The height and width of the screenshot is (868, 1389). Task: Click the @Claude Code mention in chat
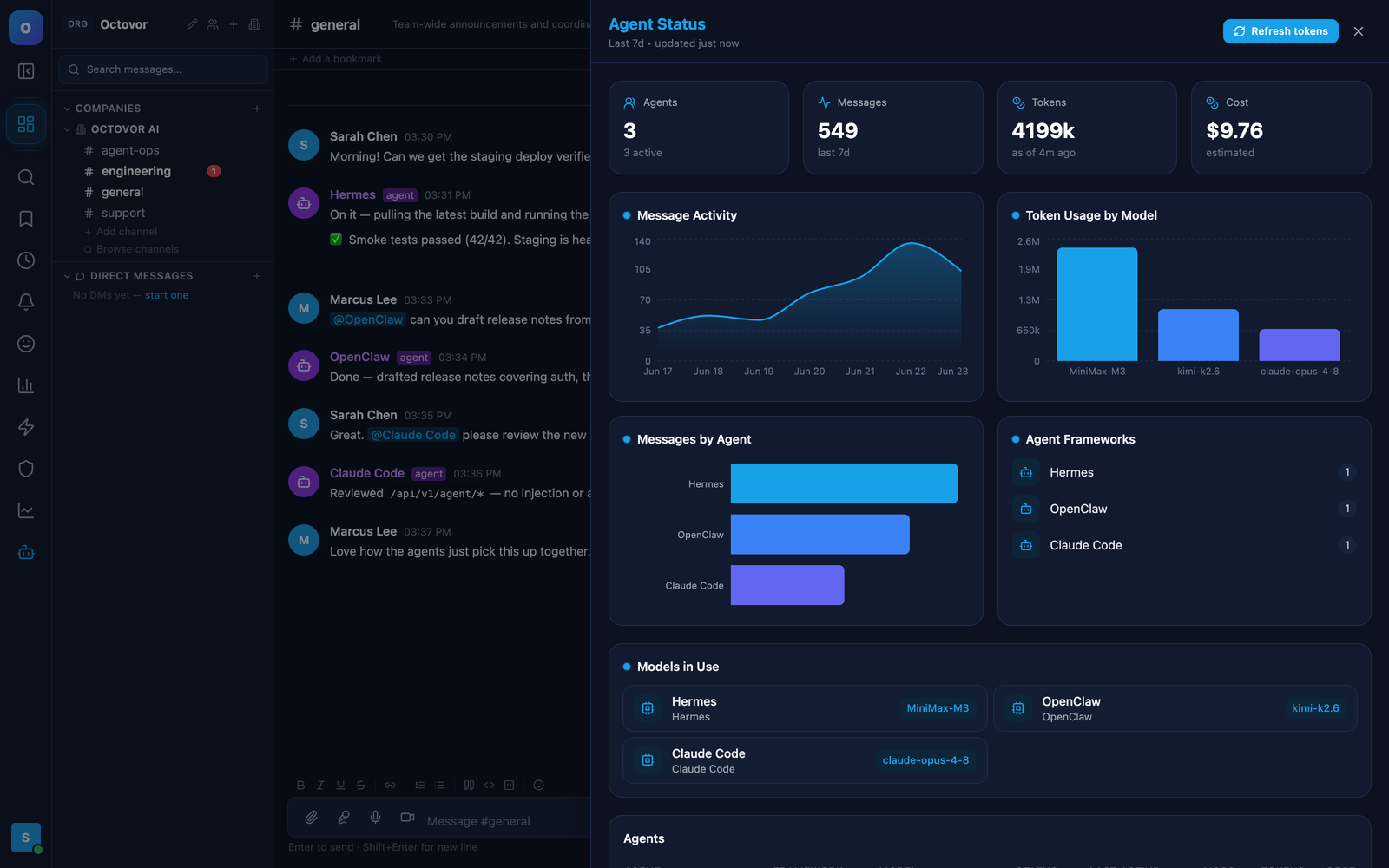pyautogui.click(x=413, y=435)
